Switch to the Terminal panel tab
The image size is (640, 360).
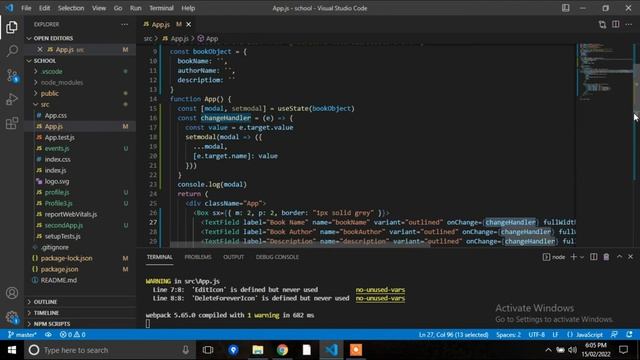[160, 257]
